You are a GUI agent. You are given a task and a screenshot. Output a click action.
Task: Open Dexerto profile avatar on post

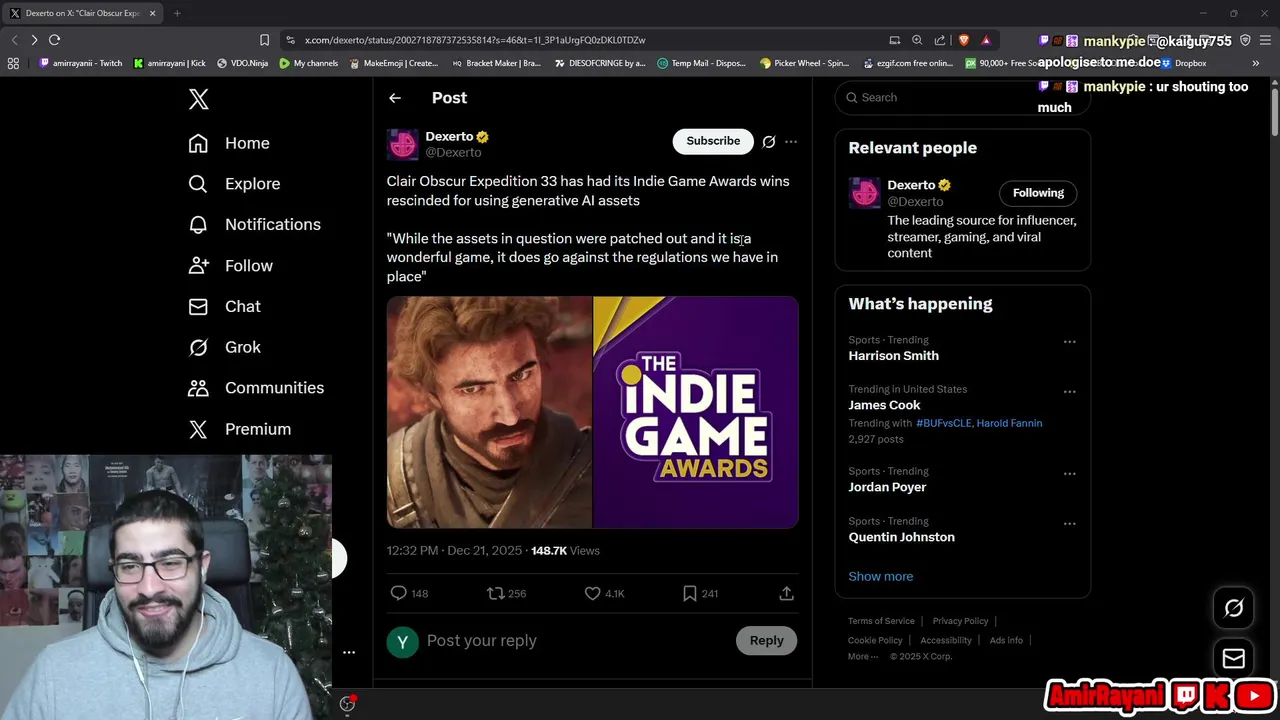(402, 144)
